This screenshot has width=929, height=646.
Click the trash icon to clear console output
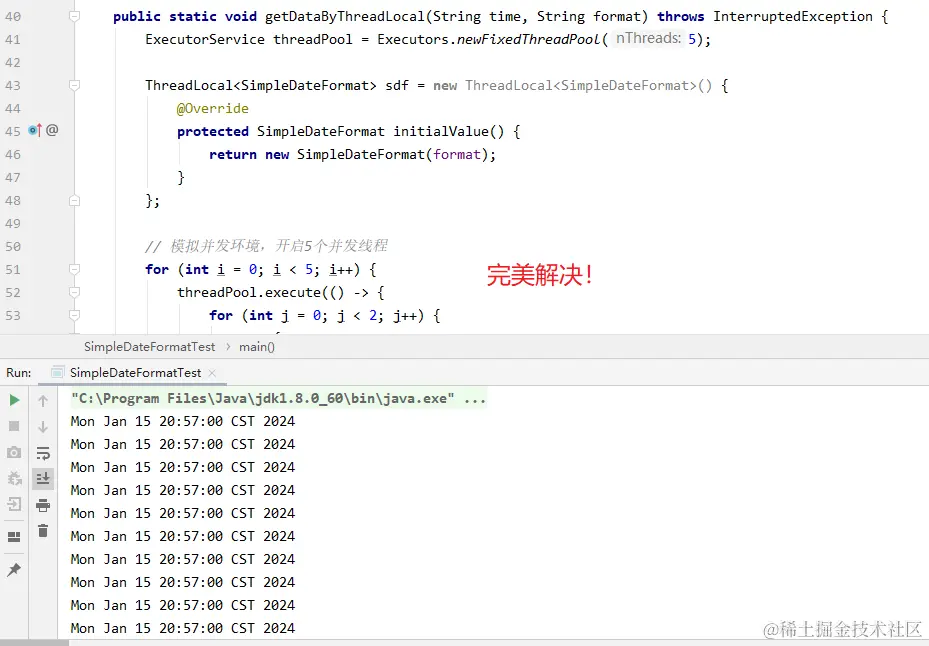coord(41,531)
